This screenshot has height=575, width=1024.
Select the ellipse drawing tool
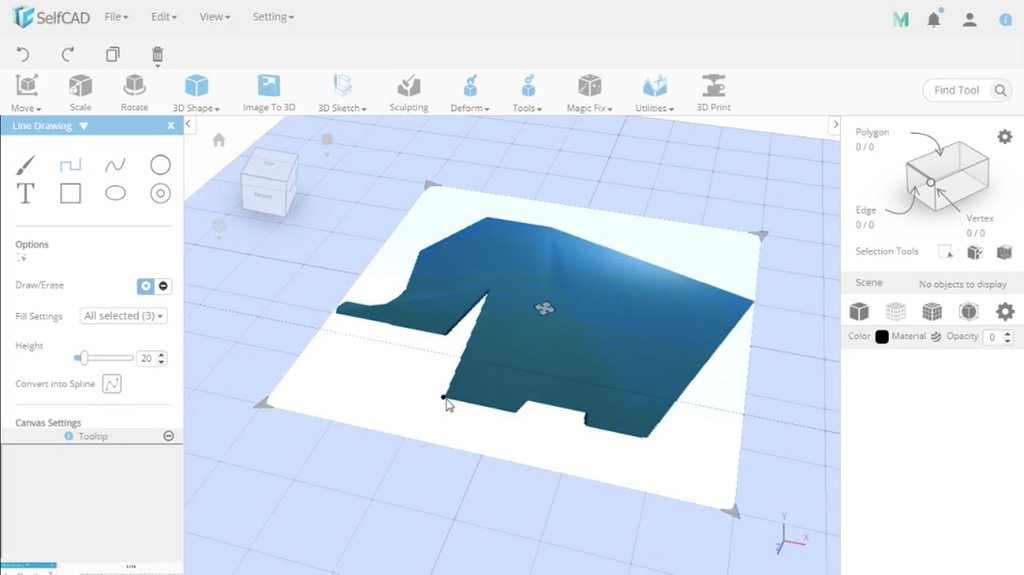[x=116, y=193]
